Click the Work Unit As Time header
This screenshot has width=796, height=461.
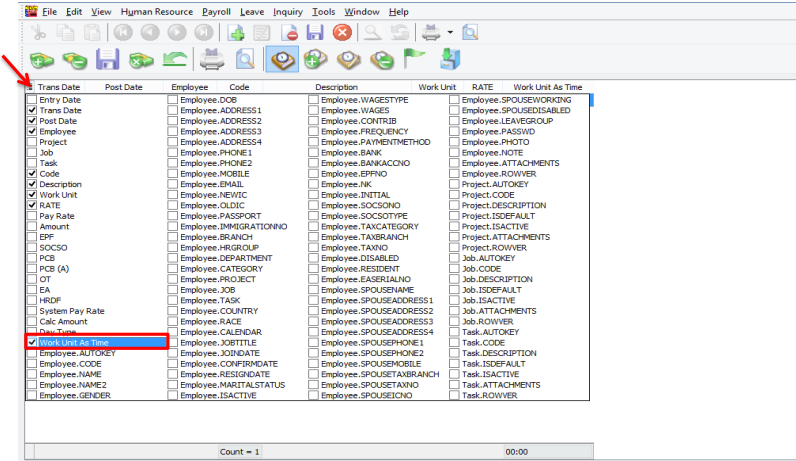(548, 87)
